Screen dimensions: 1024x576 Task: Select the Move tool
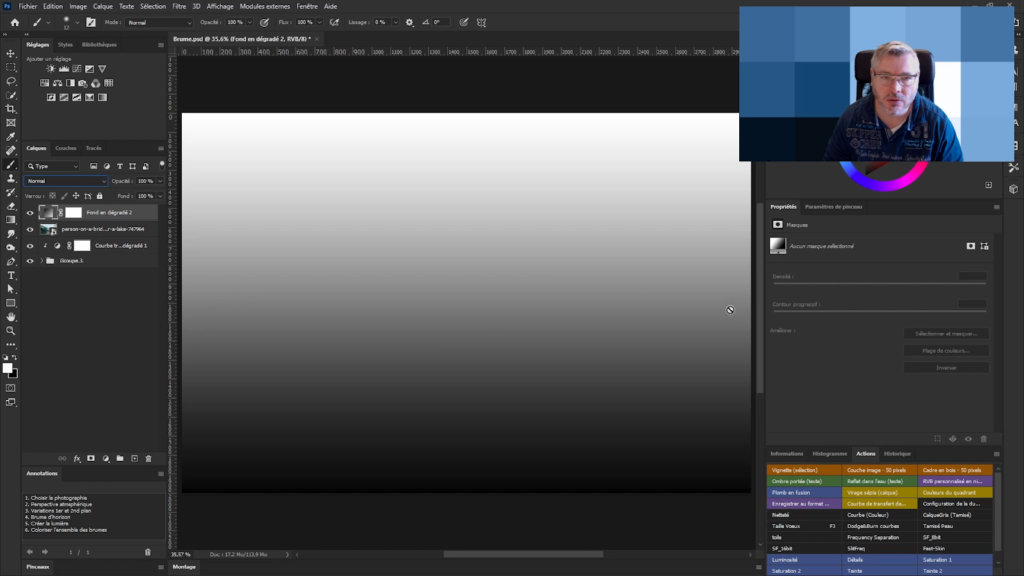tap(10, 54)
